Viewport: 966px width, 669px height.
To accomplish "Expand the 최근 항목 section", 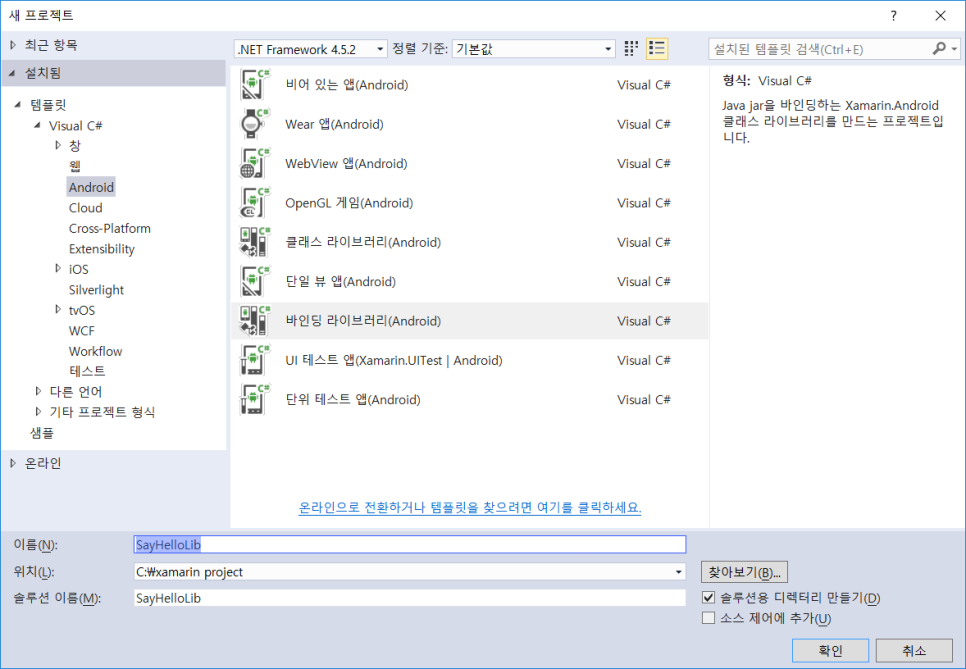I will click(13, 45).
